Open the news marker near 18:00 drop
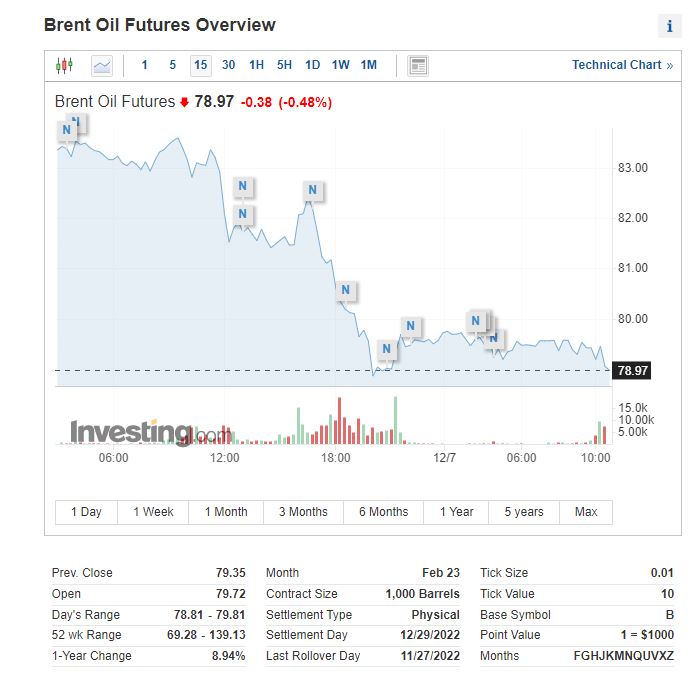 pyautogui.click(x=345, y=291)
